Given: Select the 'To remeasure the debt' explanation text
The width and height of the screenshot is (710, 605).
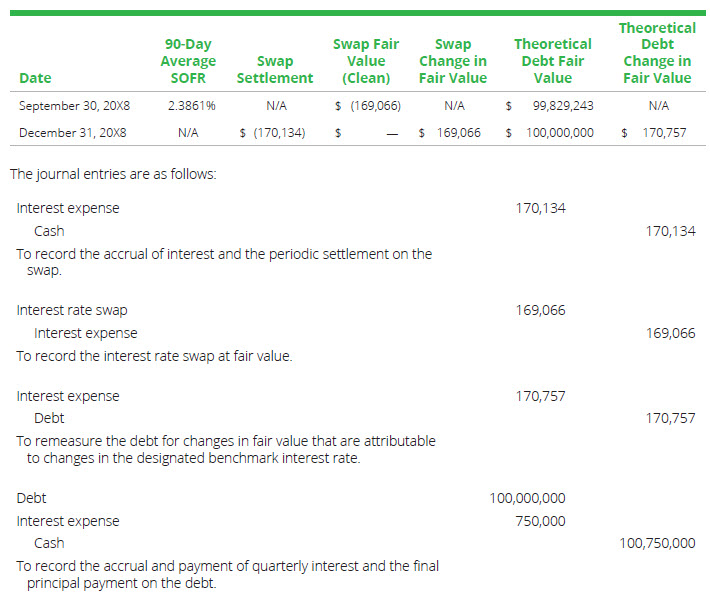Looking at the screenshot, I should coord(226,449).
